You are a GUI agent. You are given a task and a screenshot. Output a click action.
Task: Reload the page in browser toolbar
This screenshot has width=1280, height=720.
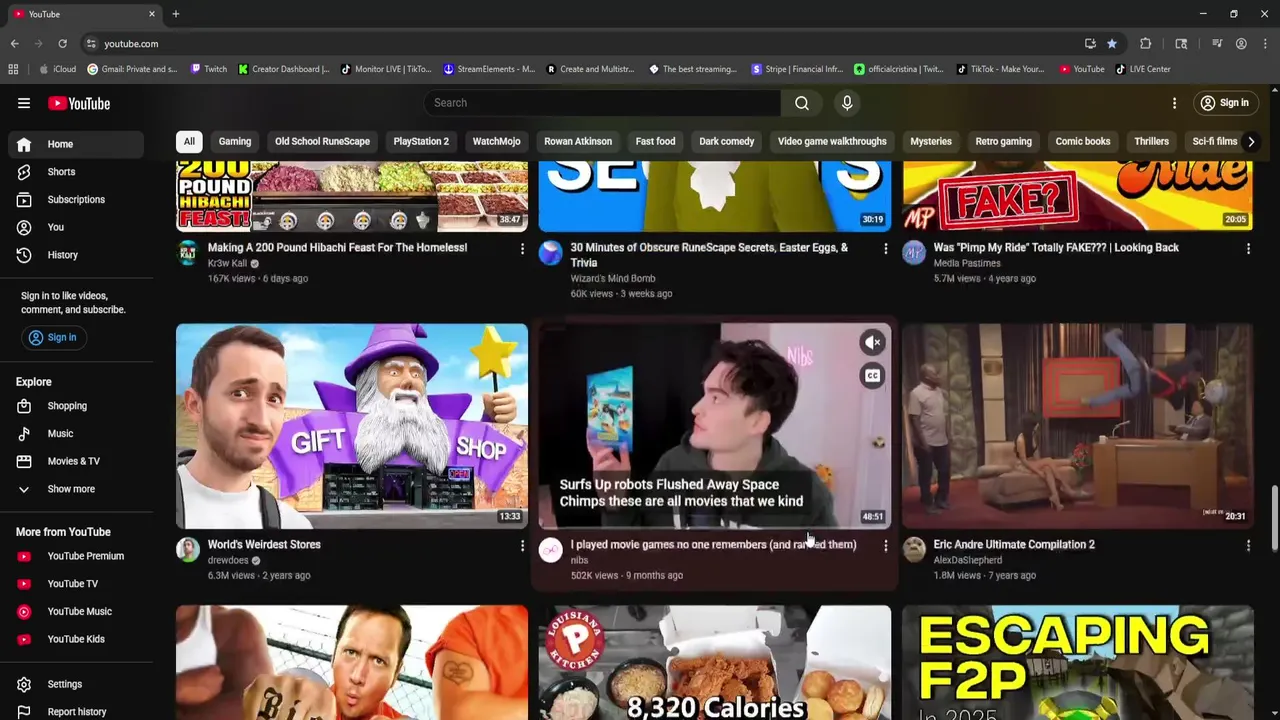click(62, 44)
